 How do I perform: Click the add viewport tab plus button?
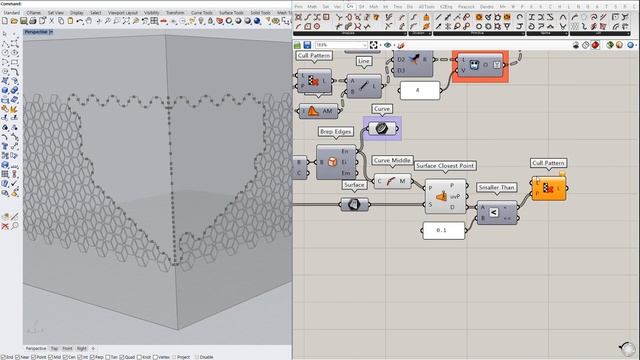pos(93,349)
